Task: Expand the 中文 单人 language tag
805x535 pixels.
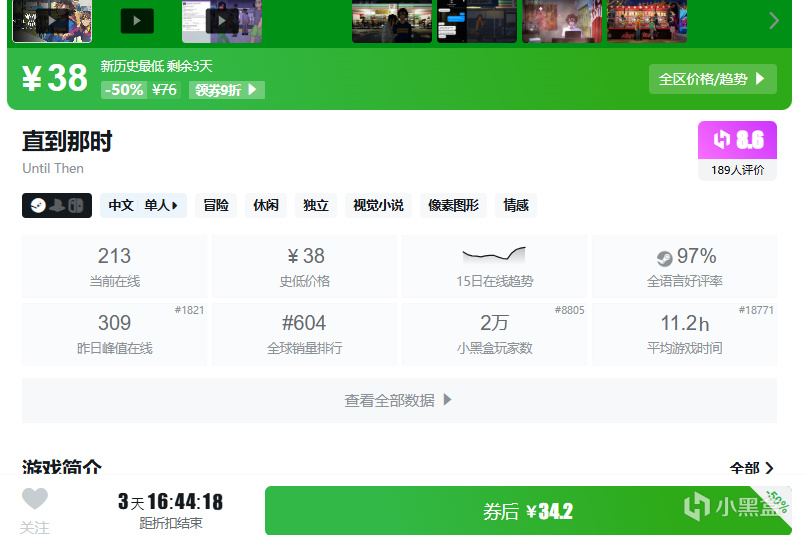Action: [x=143, y=205]
